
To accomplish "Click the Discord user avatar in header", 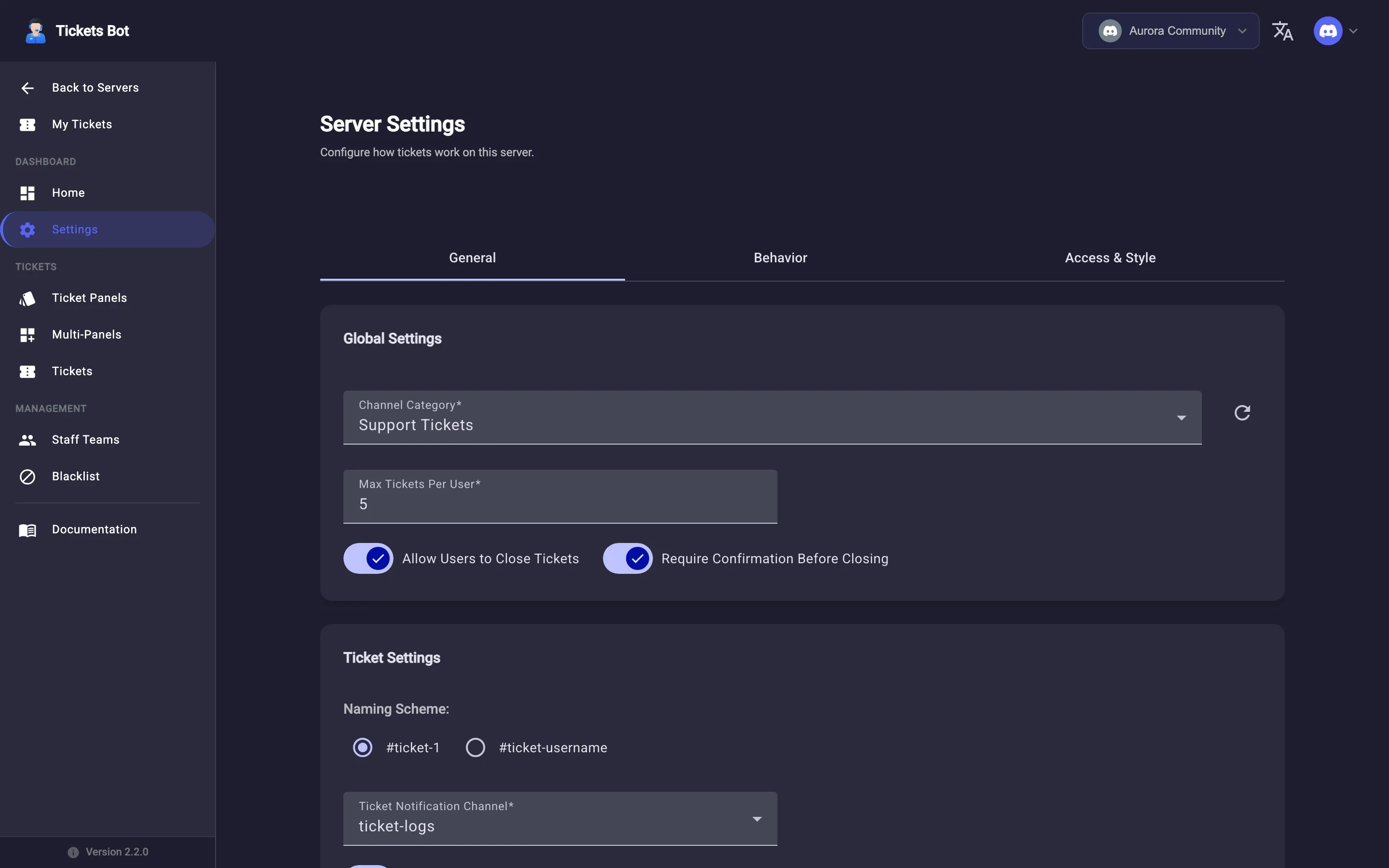I will click(x=1328, y=31).
